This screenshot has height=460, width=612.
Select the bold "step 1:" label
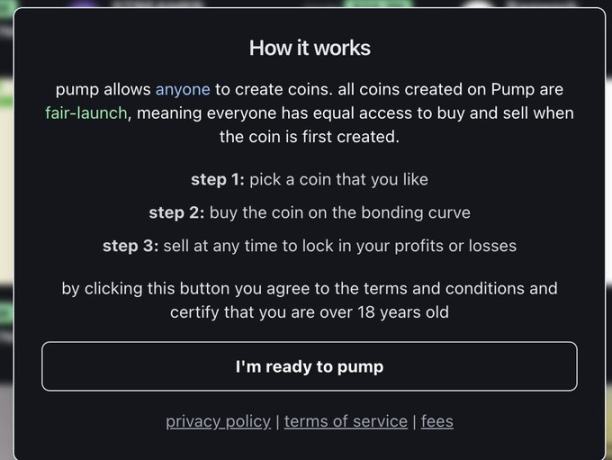point(217,180)
